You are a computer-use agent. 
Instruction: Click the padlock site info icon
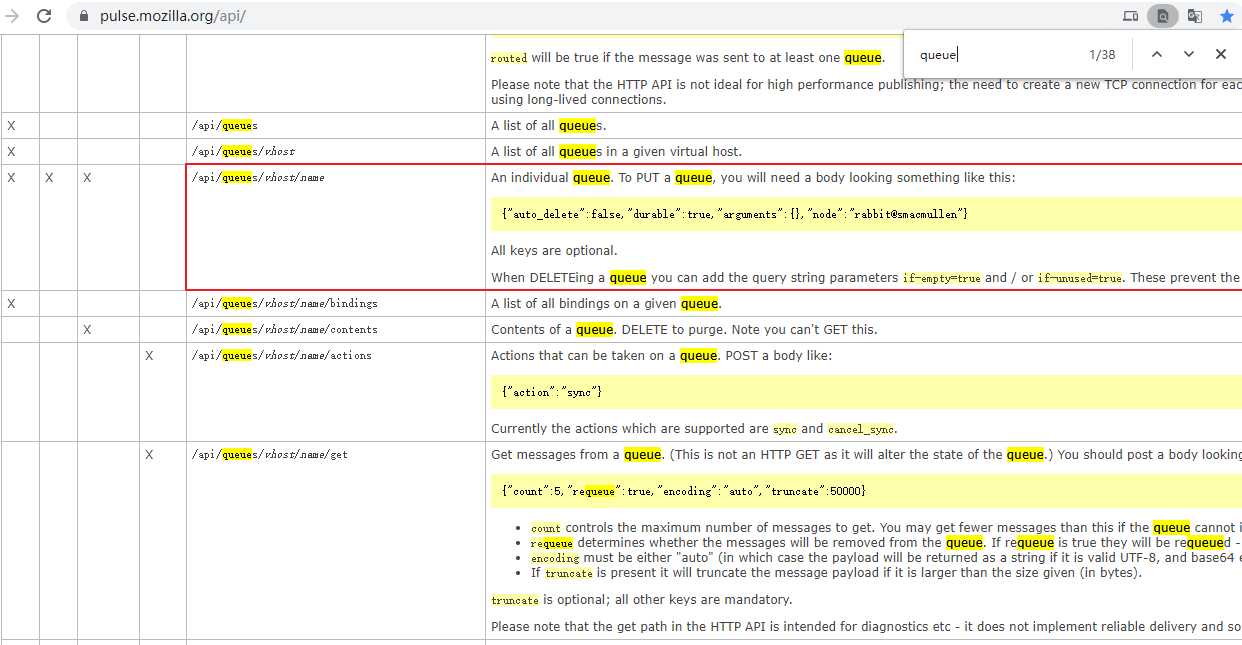tap(83, 16)
